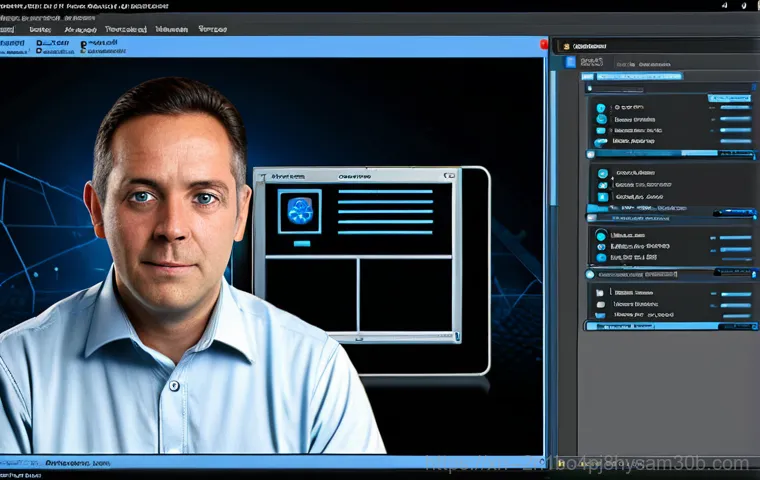Click the blue globe icon in the dialog
The width and height of the screenshot is (760, 480).
pyautogui.click(x=300, y=211)
